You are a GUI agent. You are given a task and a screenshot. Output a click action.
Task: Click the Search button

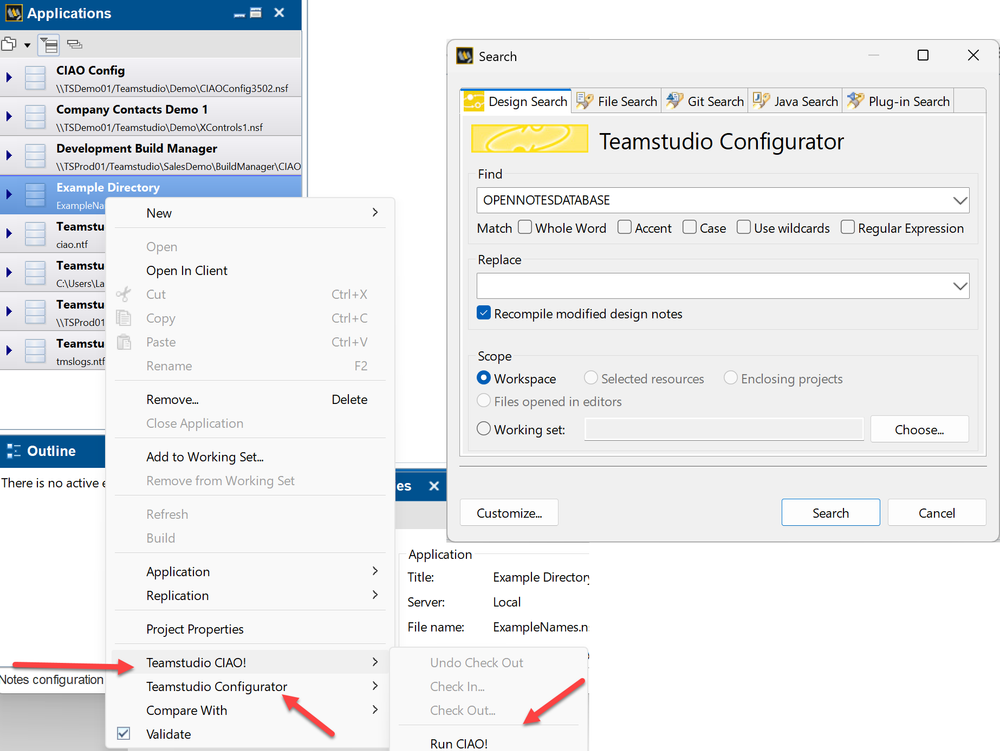(x=830, y=513)
